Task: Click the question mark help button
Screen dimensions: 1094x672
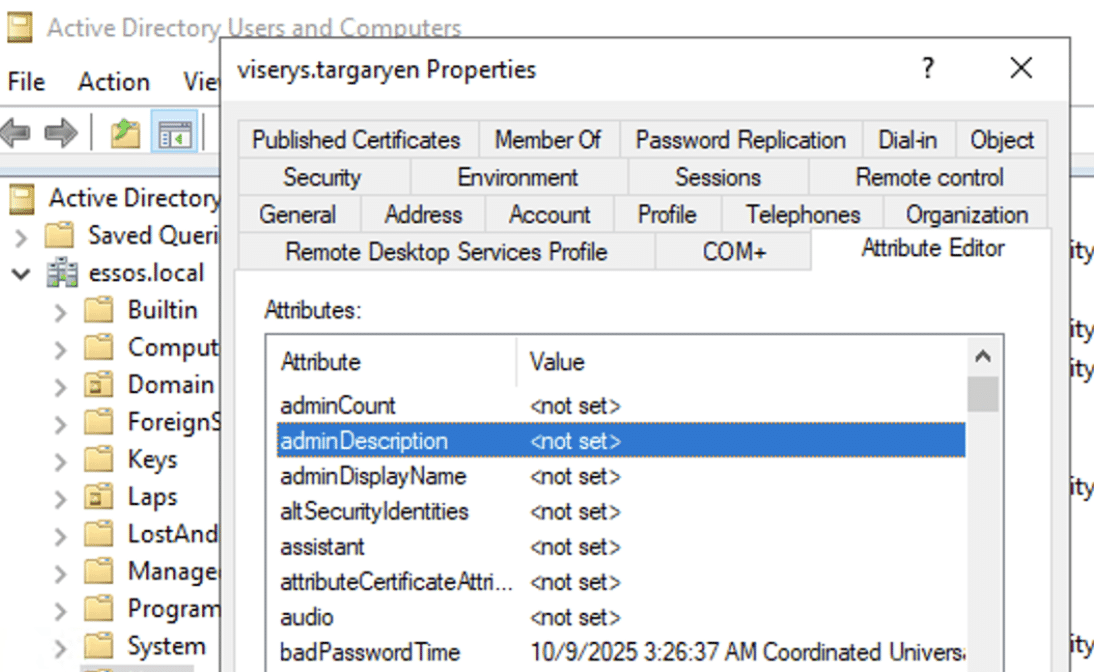Action: (x=928, y=68)
